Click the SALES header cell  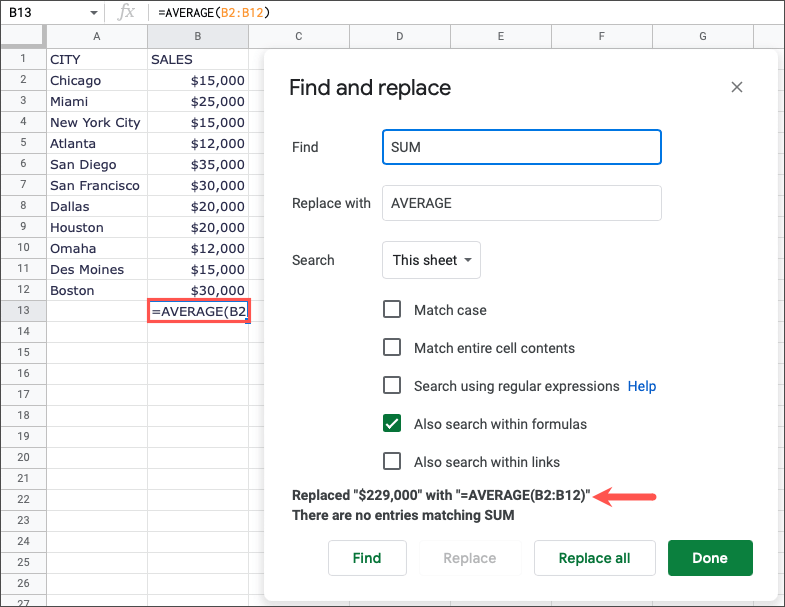[198, 59]
